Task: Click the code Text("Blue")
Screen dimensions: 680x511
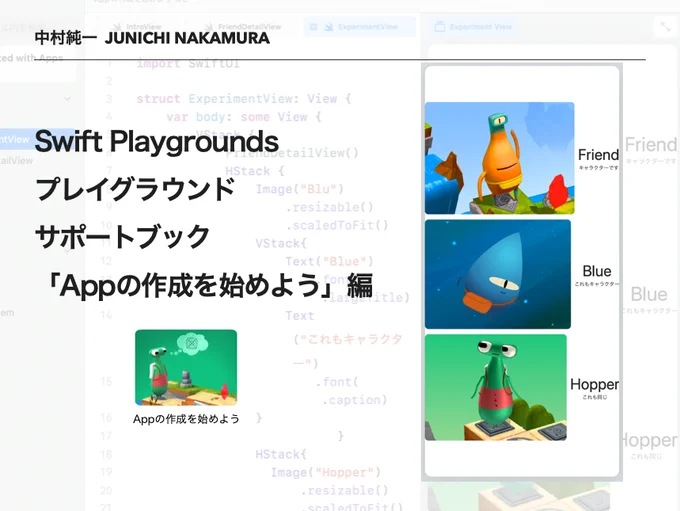Action: click(329, 262)
